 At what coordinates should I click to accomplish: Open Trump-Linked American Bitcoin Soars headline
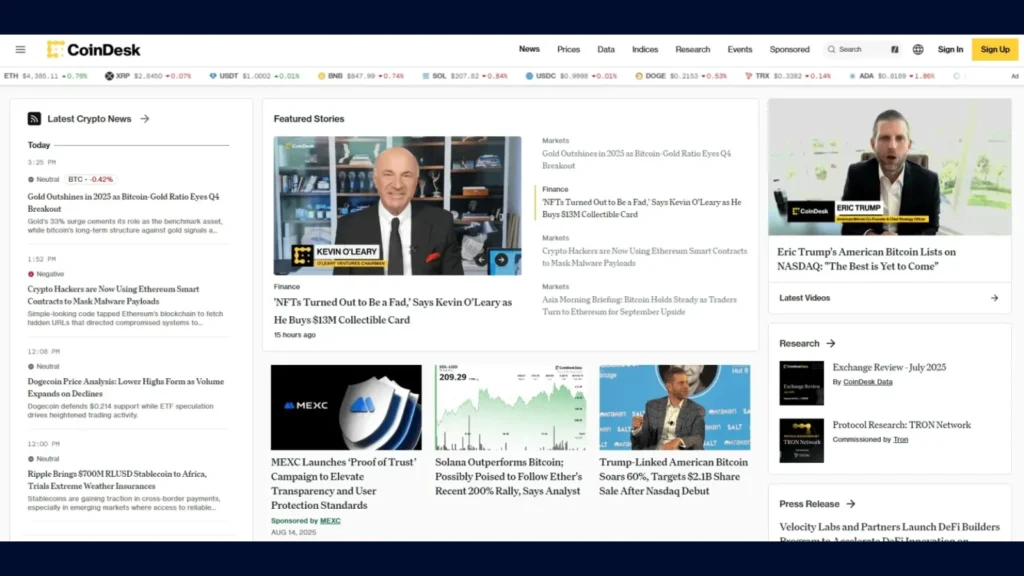coord(673,477)
